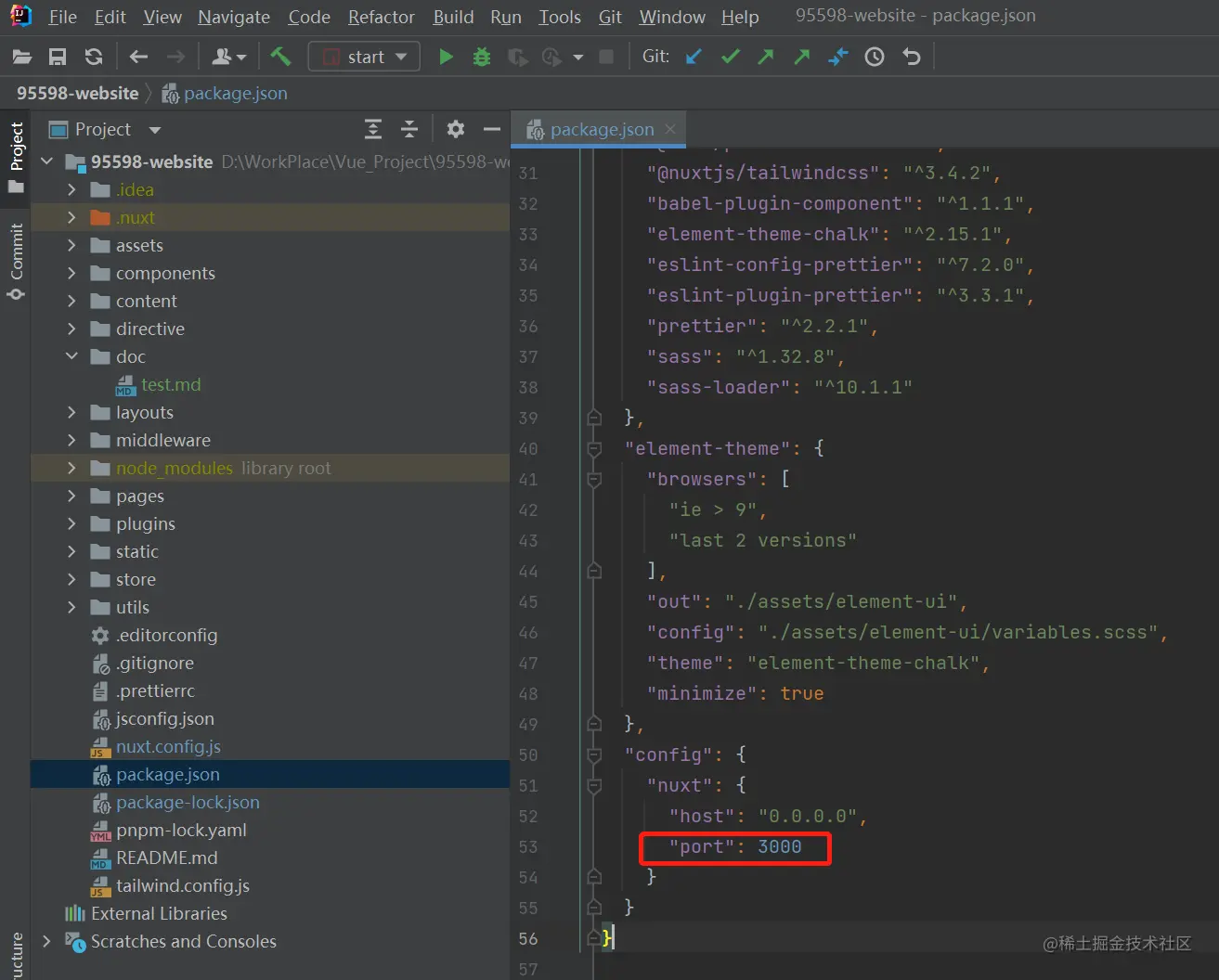Open the Navigate menu
The height and width of the screenshot is (980, 1219).
coord(234,17)
